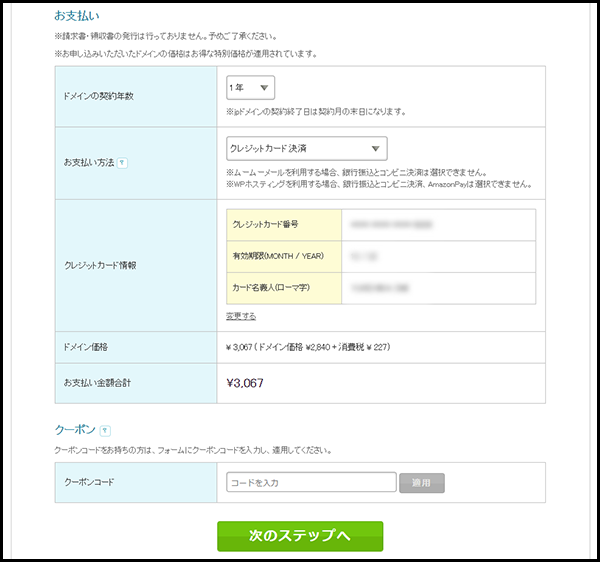Click the お支払い section heading
The width and height of the screenshot is (600, 562).
pos(77,17)
